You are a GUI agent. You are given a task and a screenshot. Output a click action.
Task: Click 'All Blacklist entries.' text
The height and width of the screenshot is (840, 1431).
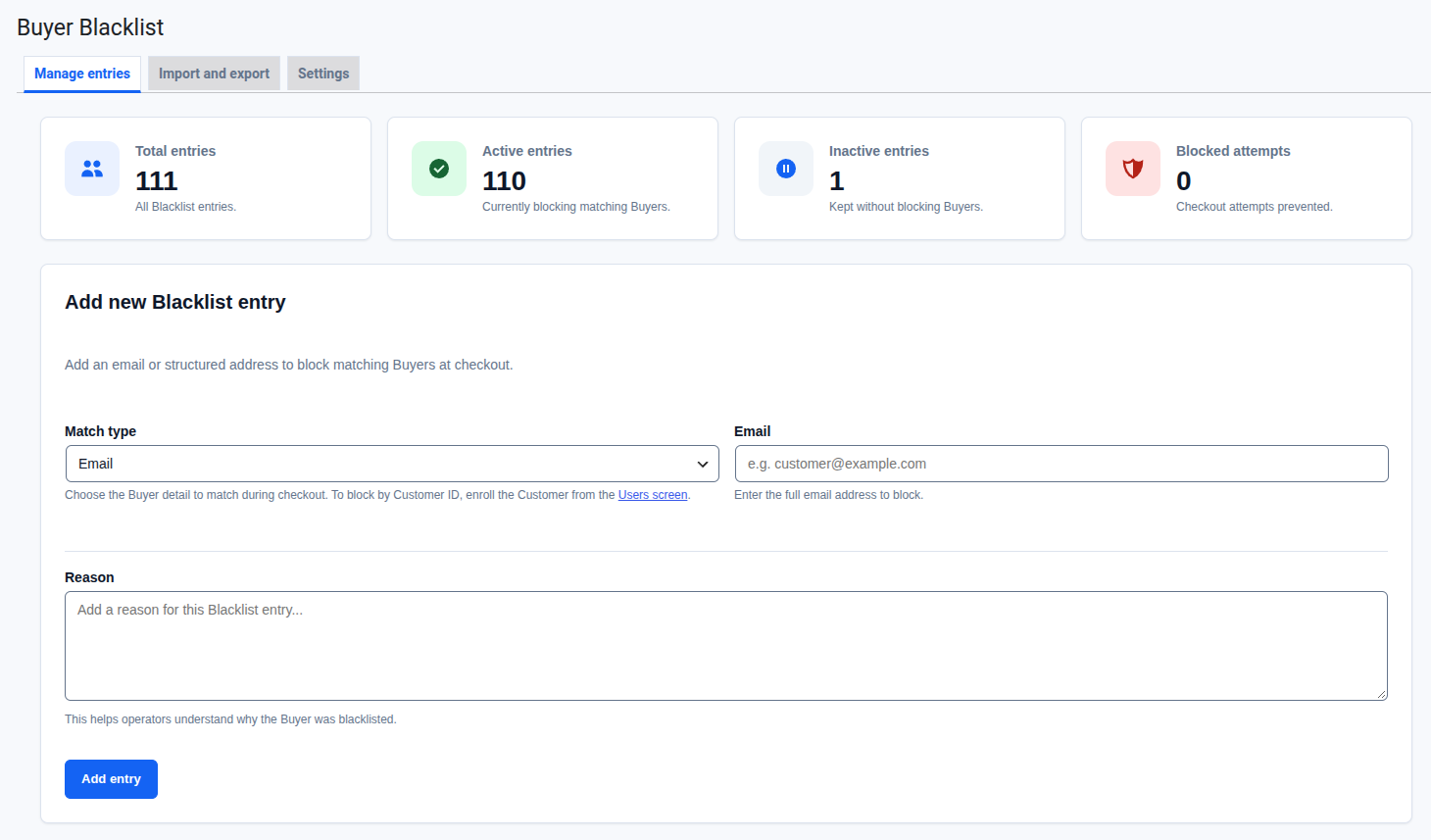185,207
